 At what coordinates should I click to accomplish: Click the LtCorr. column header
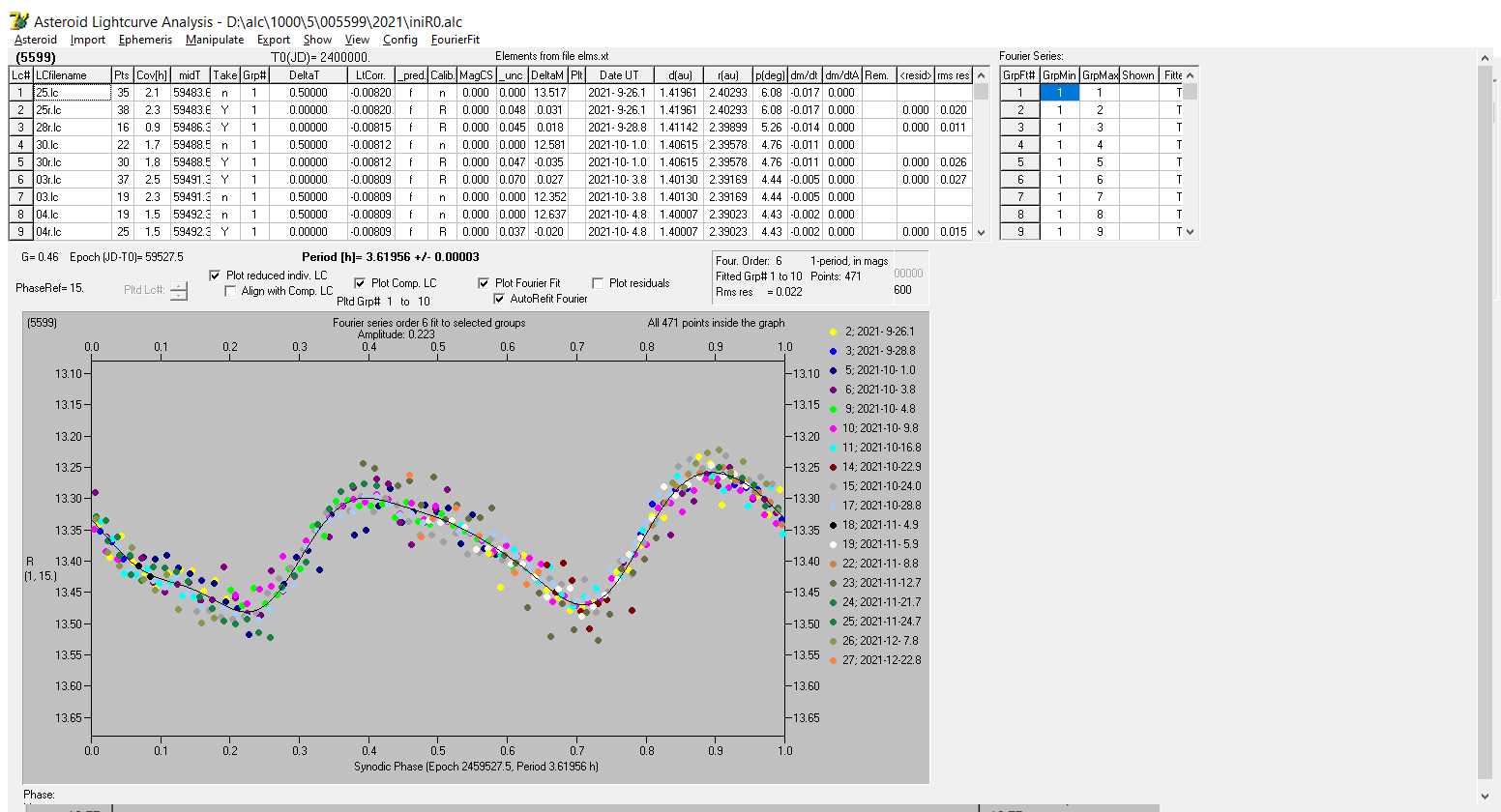(x=370, y=75)
